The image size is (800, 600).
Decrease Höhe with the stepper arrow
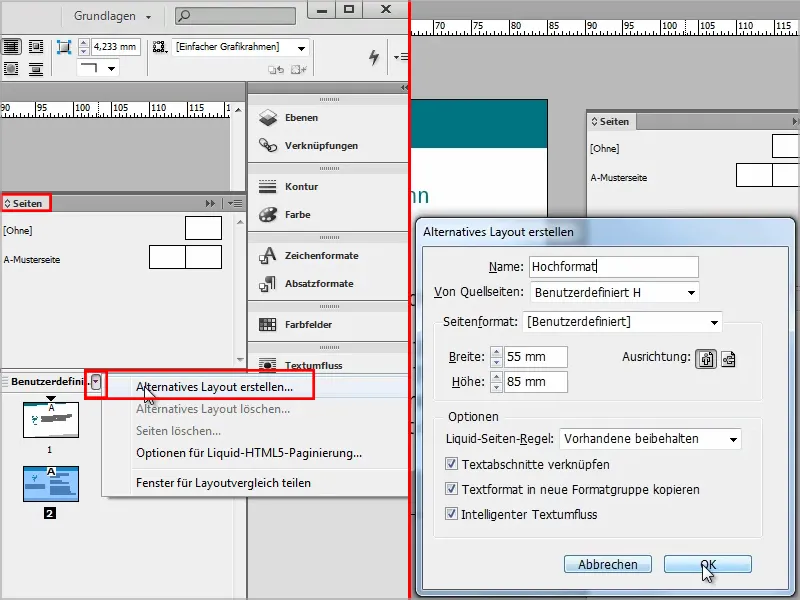pos(496,387)
